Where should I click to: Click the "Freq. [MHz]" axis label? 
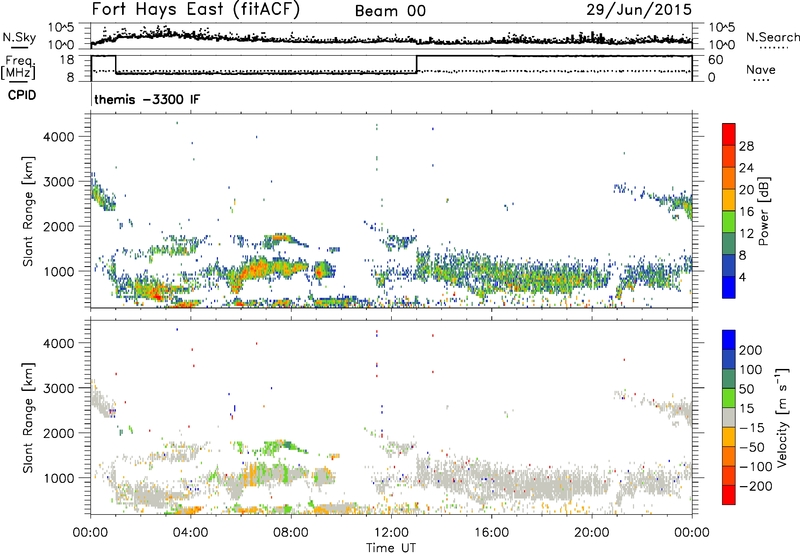point(19,68)
